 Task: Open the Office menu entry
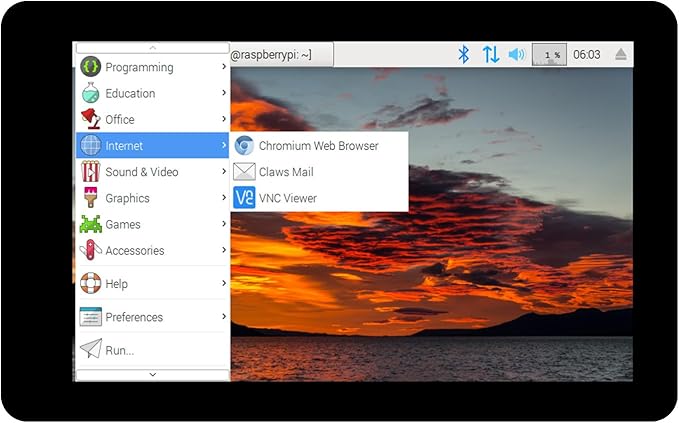pos(152,119)
